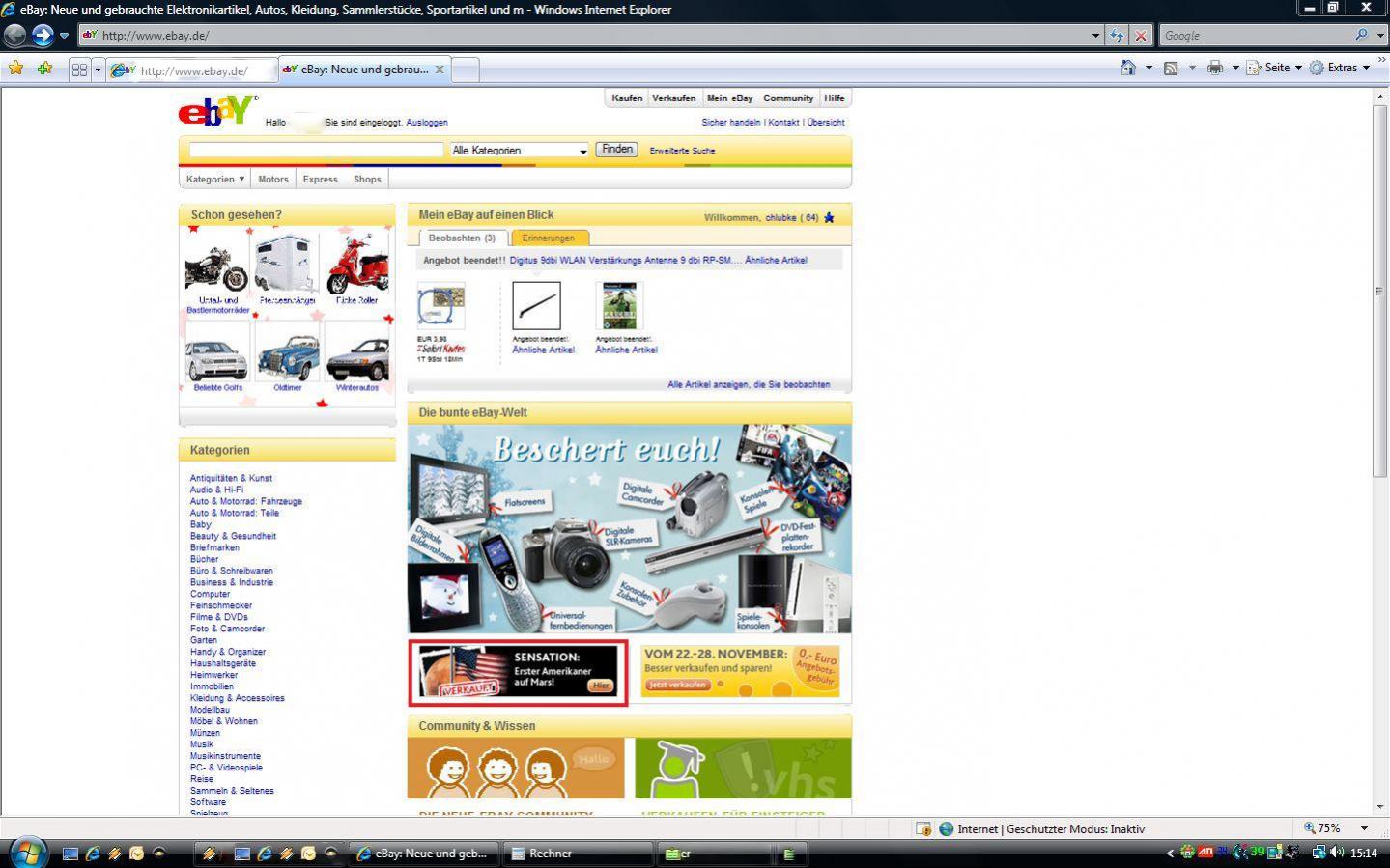Open the Hilfe tab
Image resolution: width=1390 pixels, height=868 pixels.
click(835, 98)
